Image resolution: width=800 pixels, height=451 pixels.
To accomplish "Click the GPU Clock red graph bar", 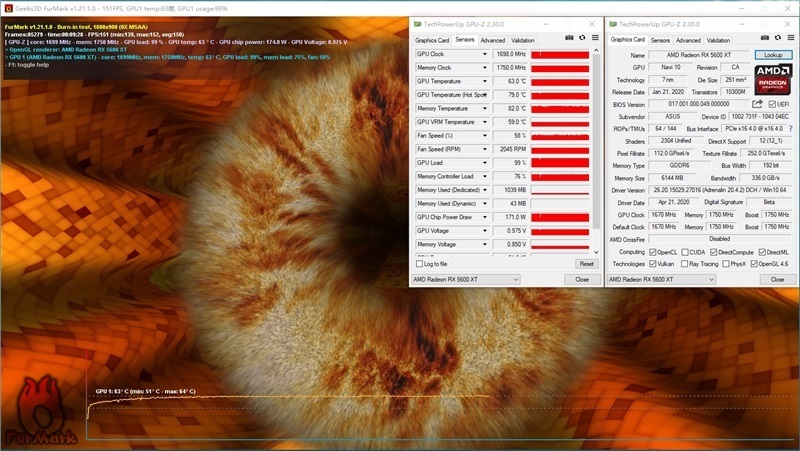I will (x=560, y=54).
